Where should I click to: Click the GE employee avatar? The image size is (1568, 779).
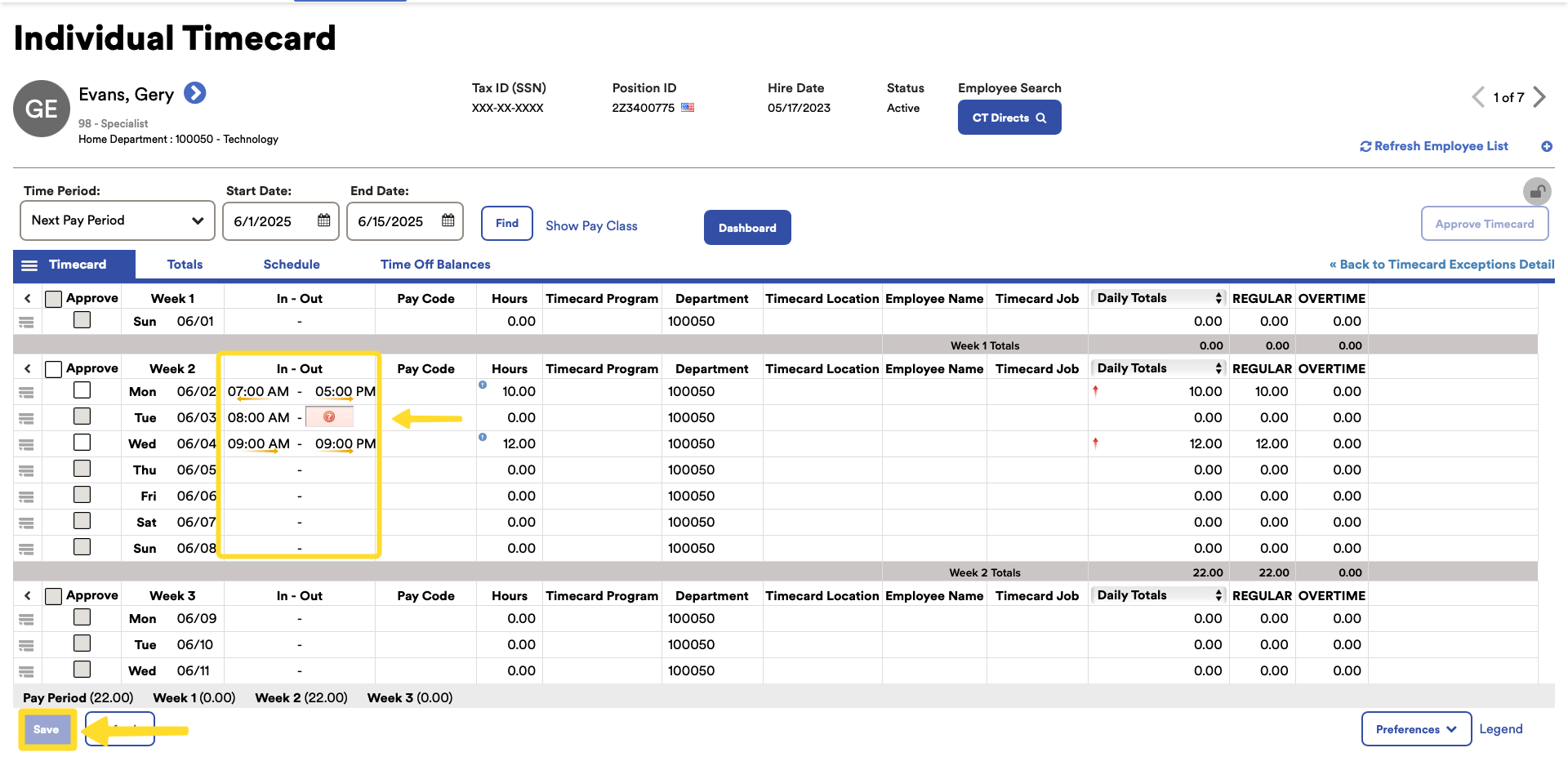(x=42, y=109)
